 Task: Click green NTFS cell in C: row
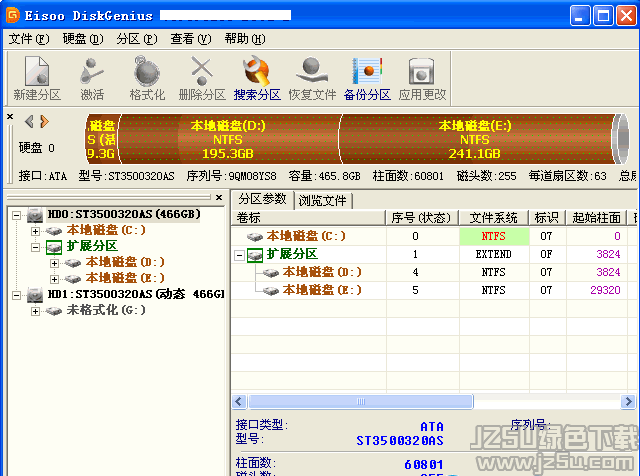pos(494,236)
